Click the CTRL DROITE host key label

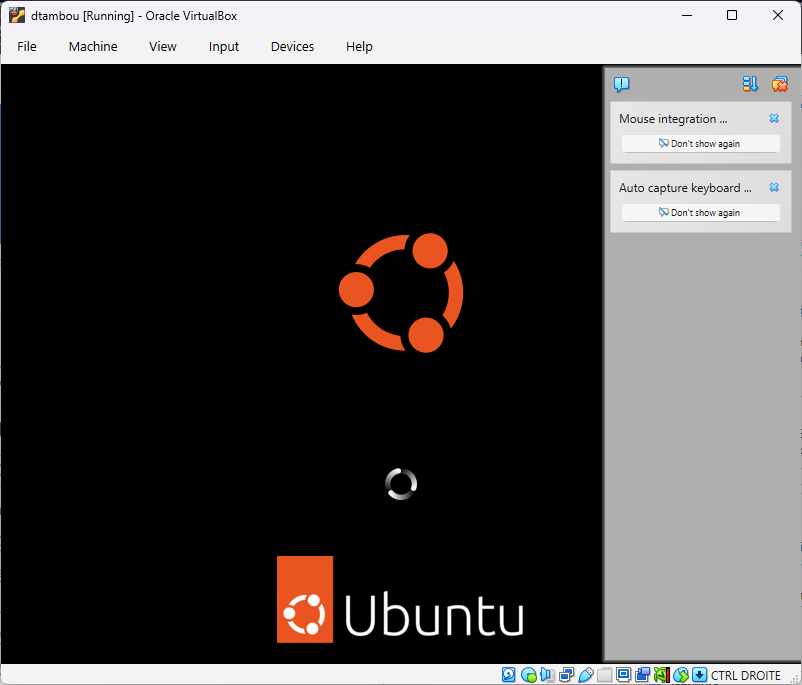[x=746, y=675]
